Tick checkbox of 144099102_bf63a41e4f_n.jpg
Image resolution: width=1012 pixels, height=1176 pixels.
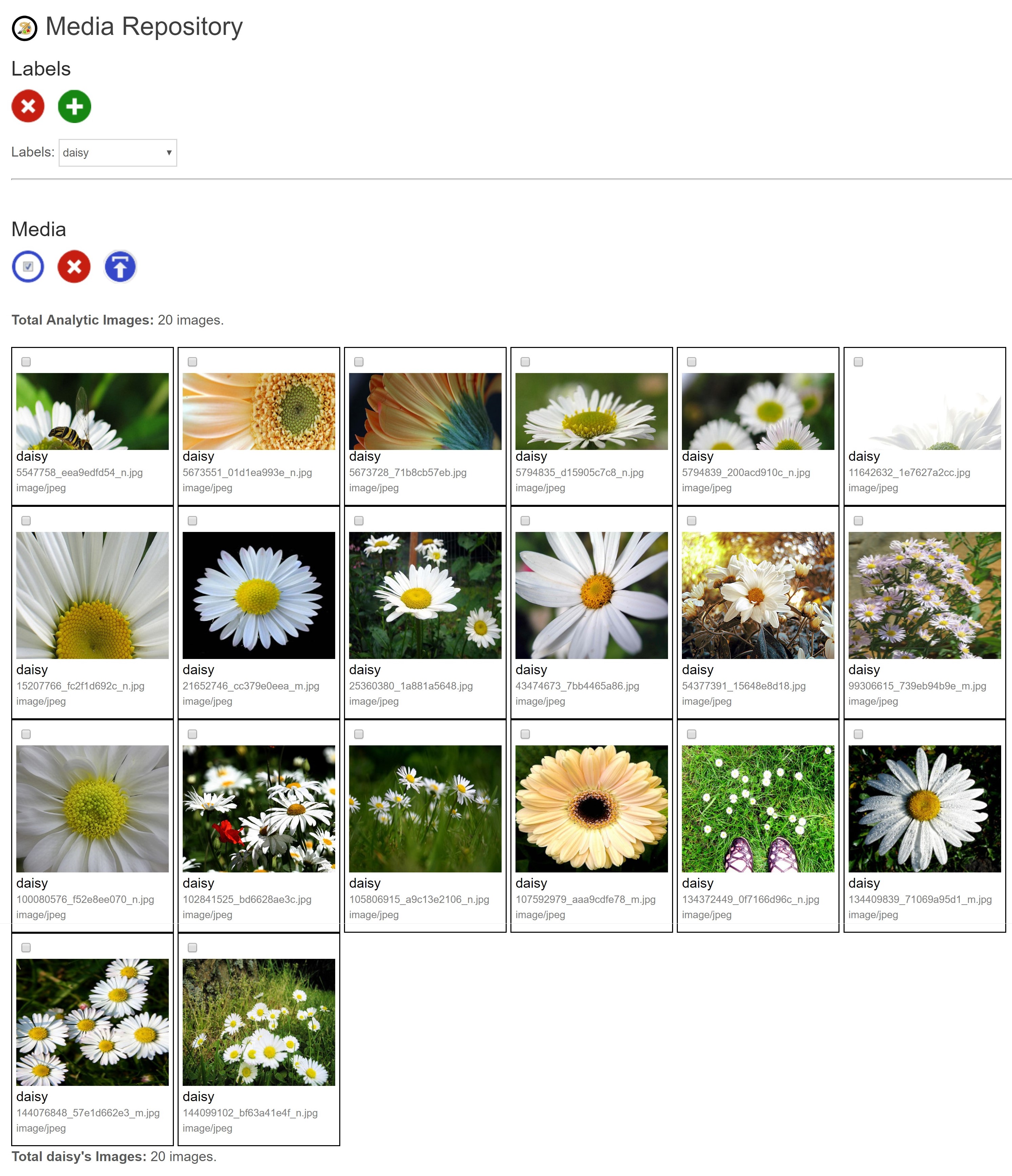click(193, 947)
